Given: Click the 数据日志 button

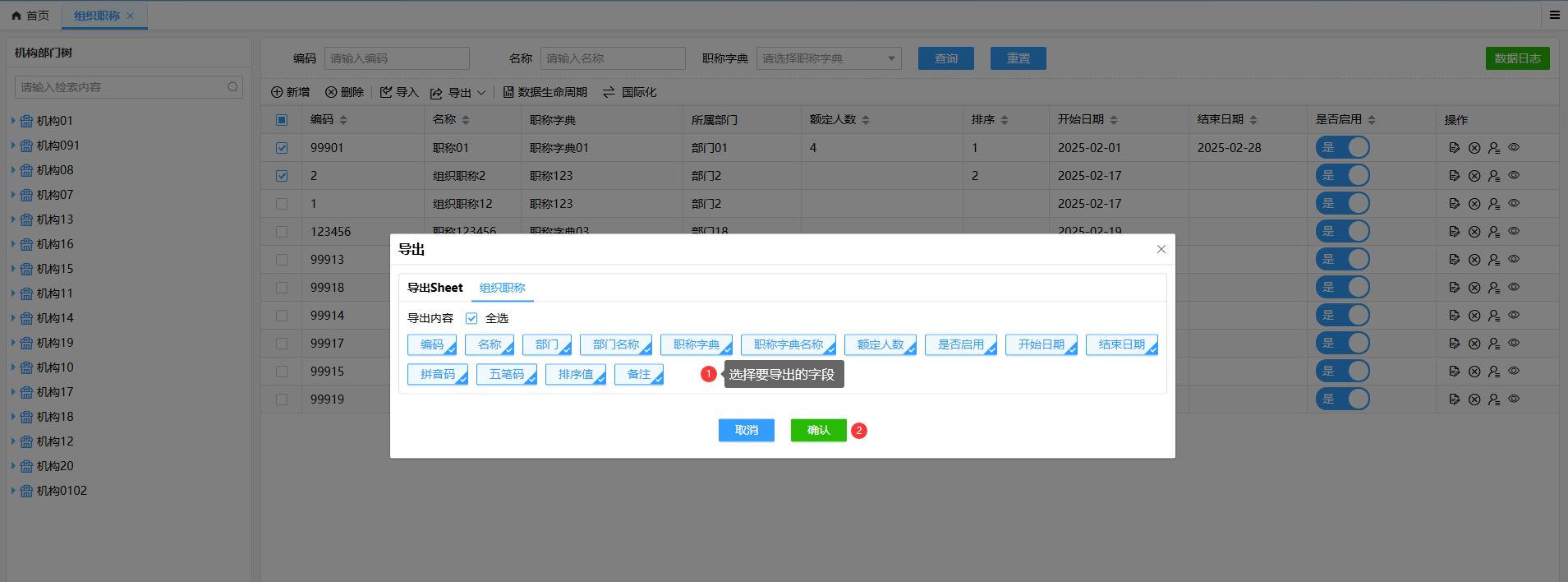Looking at the screenshot, I should pos(1517,58).
